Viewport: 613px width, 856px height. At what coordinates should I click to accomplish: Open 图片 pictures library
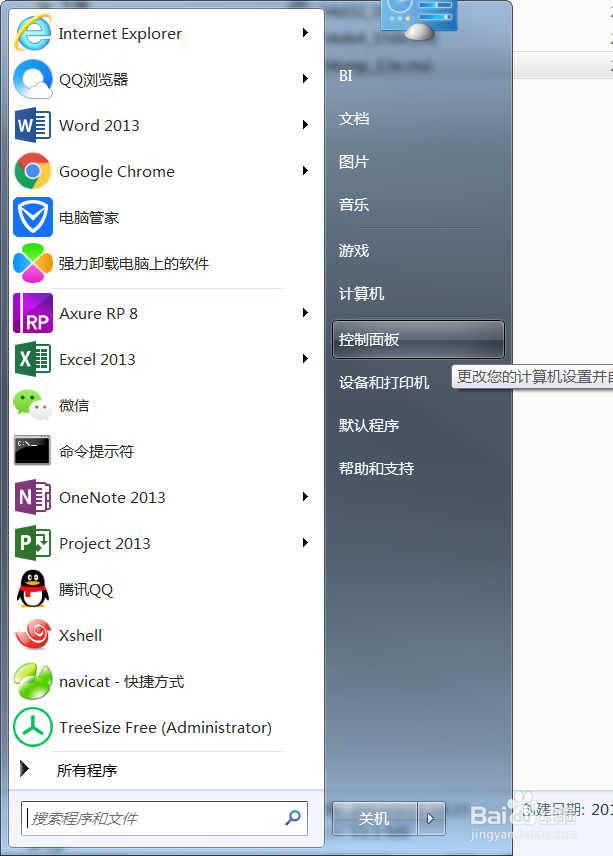(x=354, y=162)
